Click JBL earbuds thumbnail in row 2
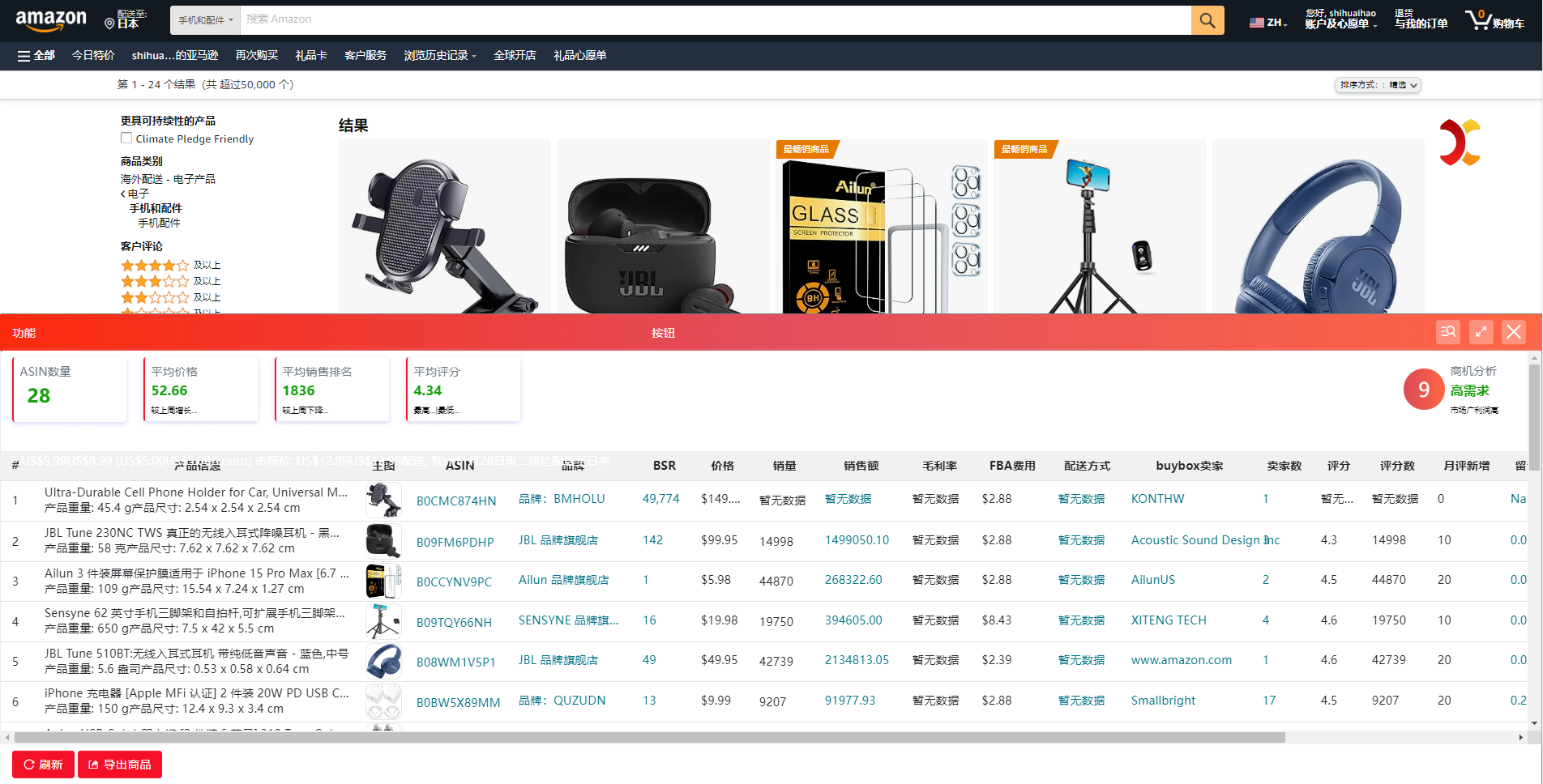 point(383,540)
